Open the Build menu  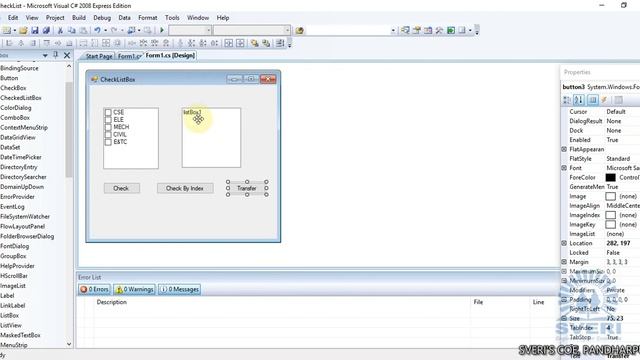(79, 18)
